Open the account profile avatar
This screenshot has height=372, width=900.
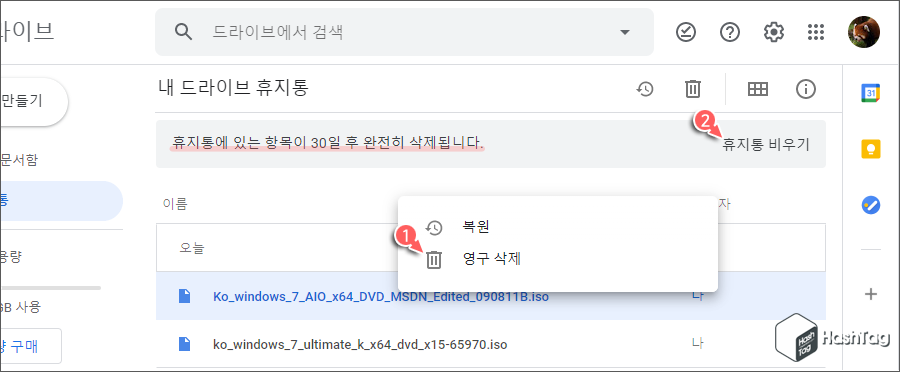click(x=863, y=32)
